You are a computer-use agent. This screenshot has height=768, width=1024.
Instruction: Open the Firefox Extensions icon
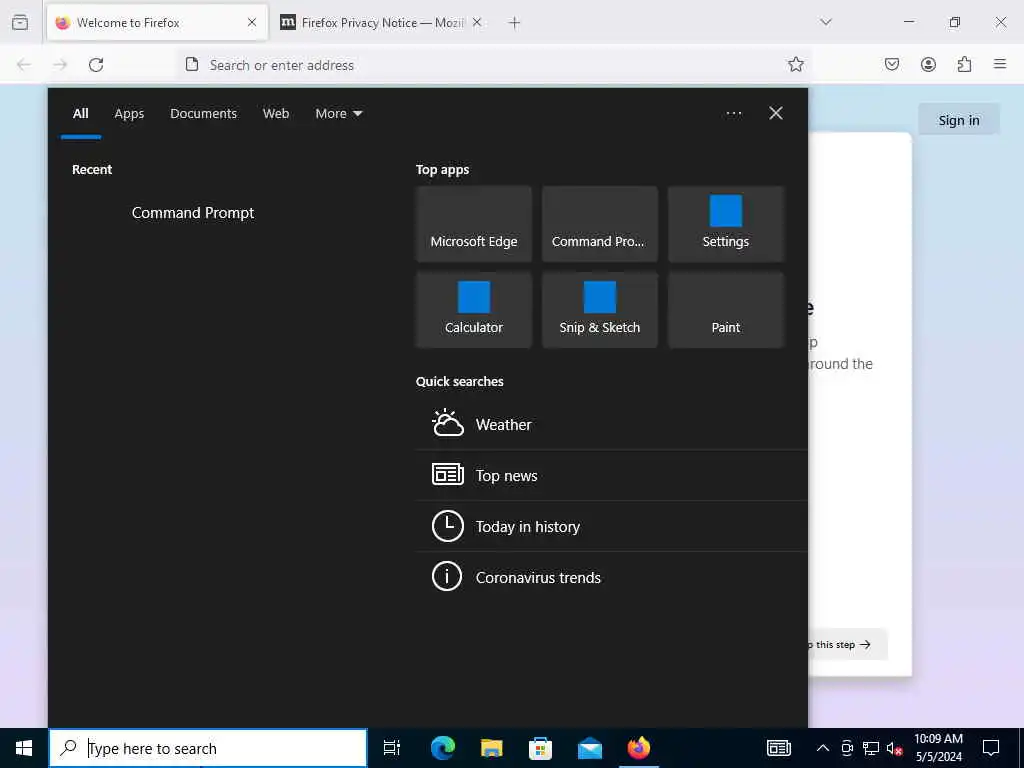965,65
